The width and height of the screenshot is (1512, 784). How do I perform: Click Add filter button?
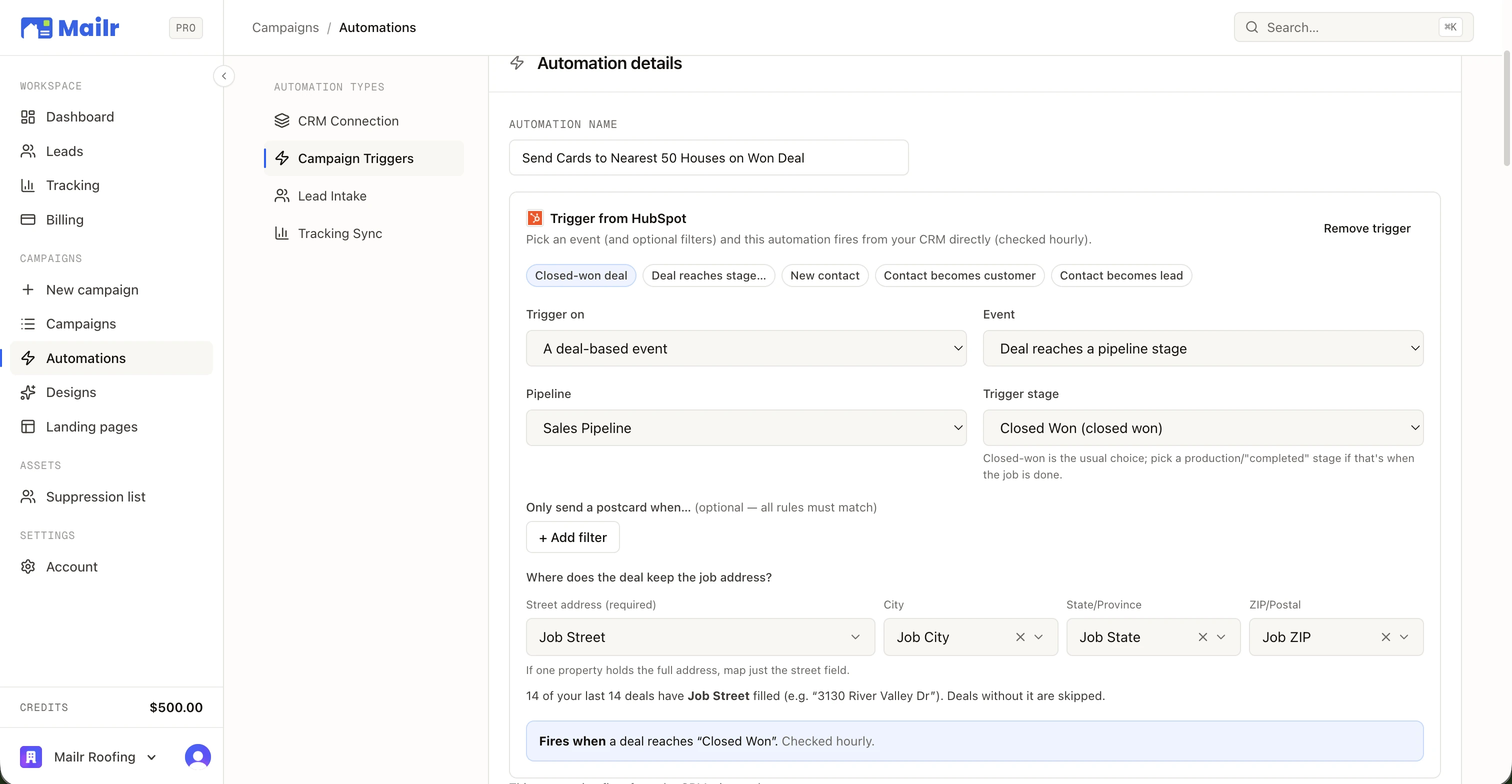tap(572, 537)
